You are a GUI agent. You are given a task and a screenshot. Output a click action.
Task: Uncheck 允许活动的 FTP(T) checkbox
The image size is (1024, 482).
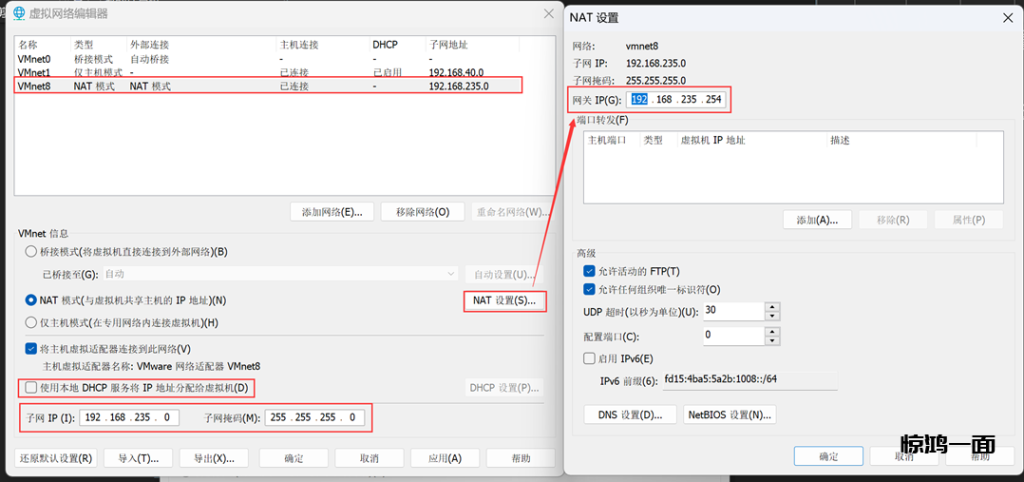(x=589, y=271)
